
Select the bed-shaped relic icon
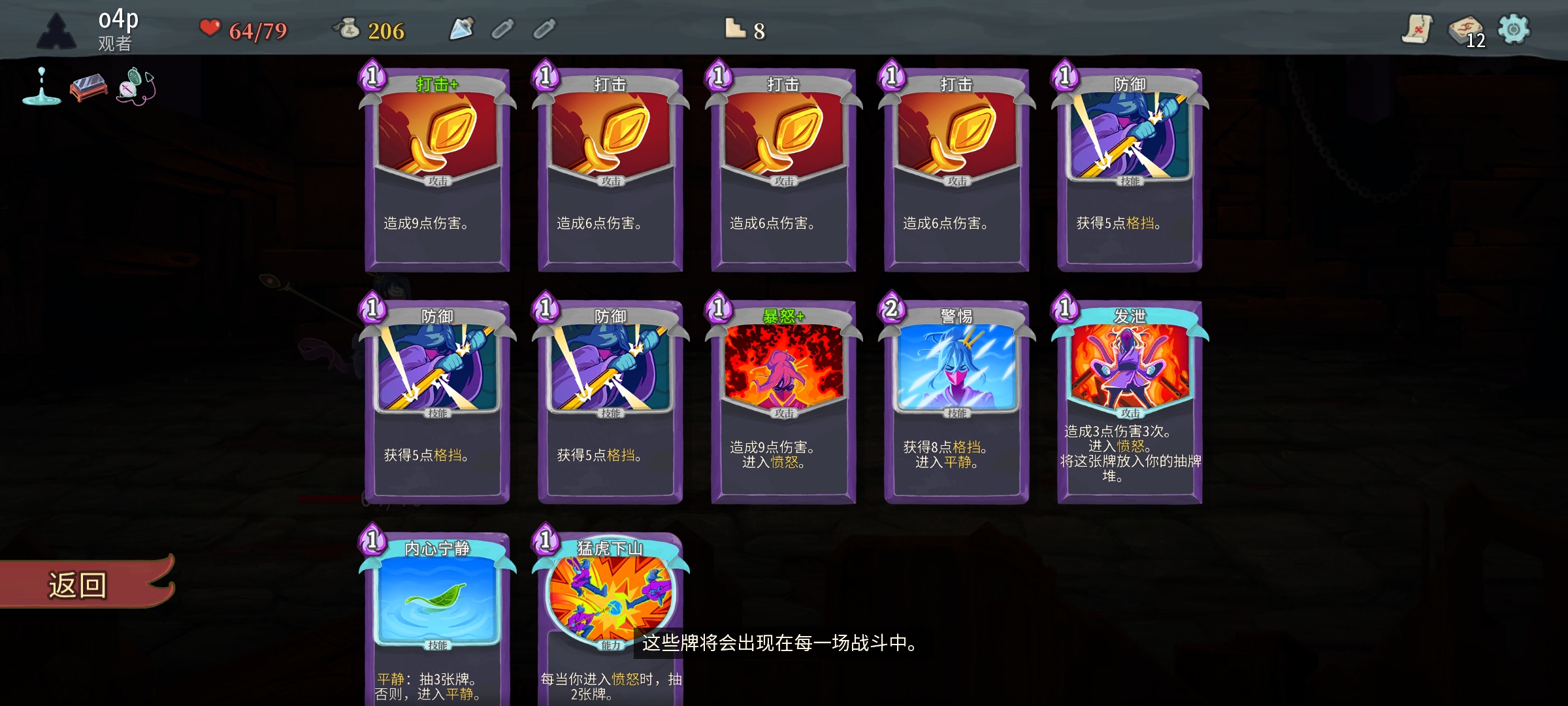pos(89,88)
